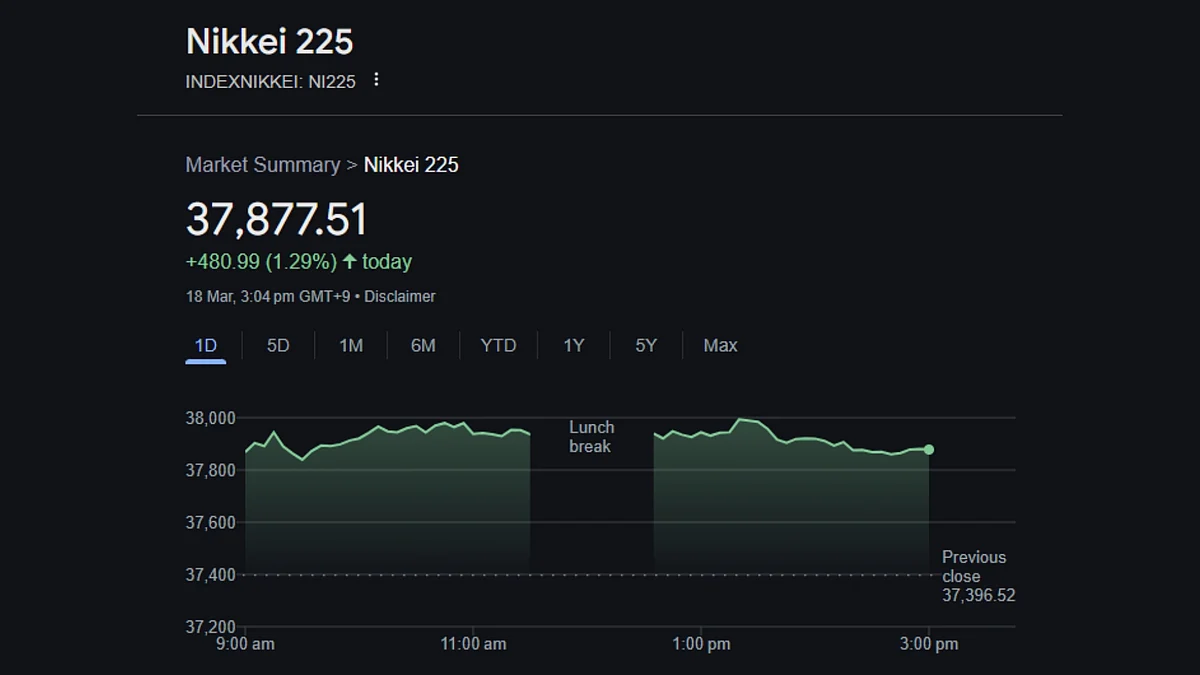
Task: Click the Nikkei 225 breadcrumb text
Action: click(411, 165)
